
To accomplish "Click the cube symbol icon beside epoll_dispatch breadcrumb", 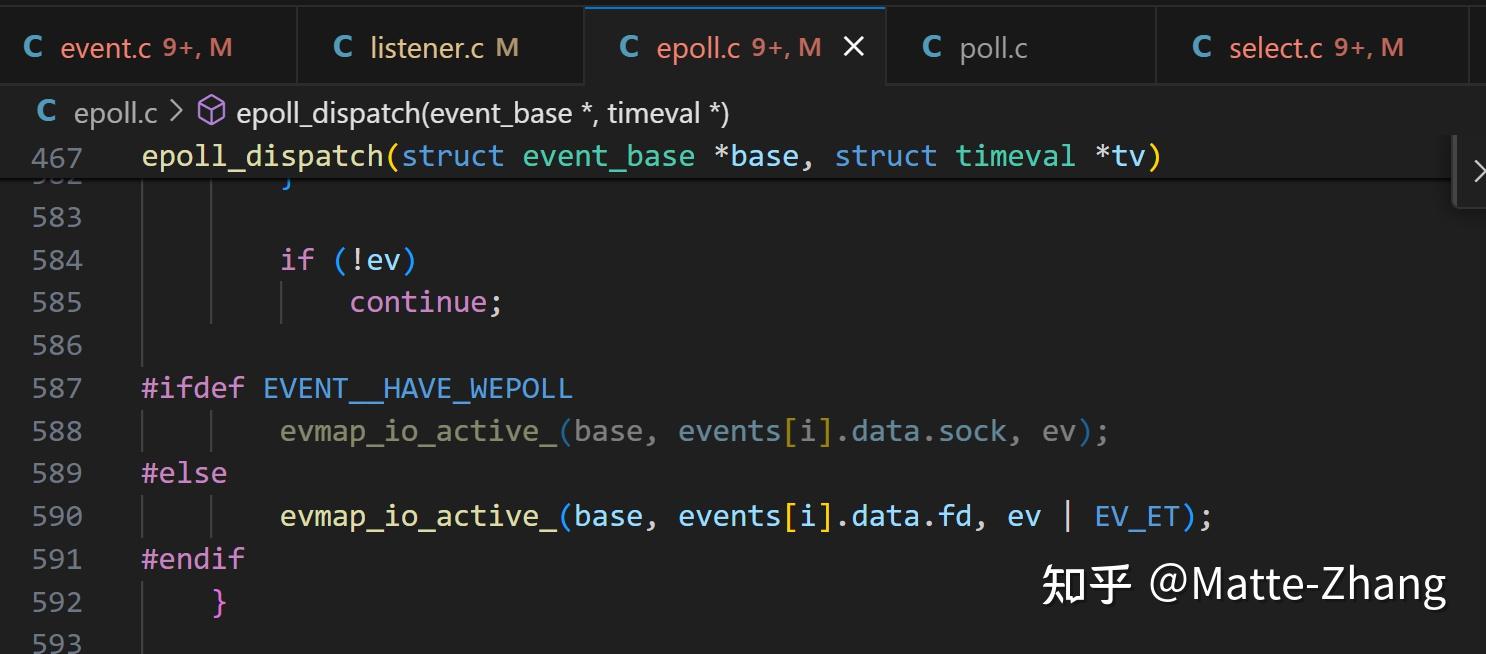I will point(211,112).
